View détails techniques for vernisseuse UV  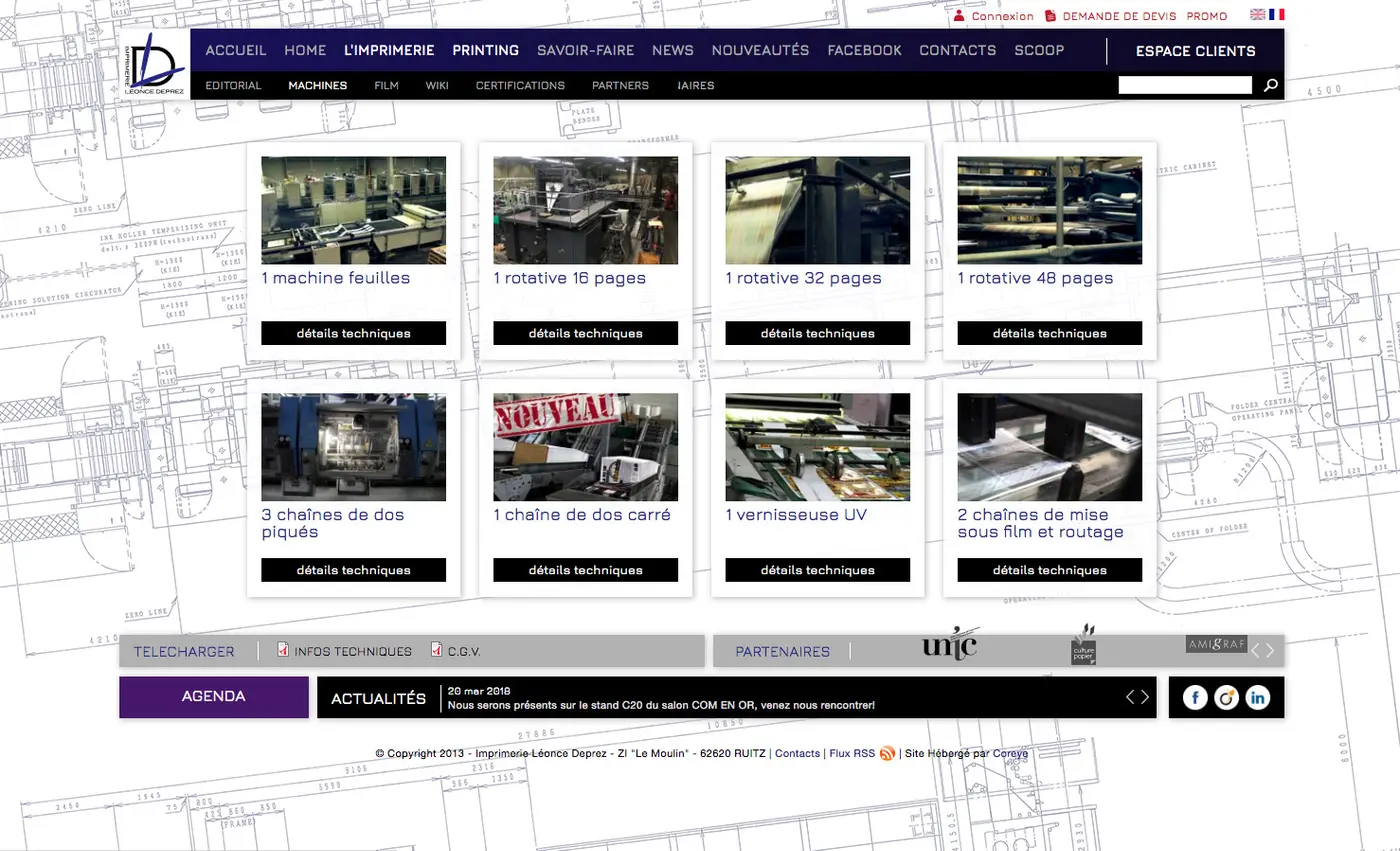tap(818, 570)
